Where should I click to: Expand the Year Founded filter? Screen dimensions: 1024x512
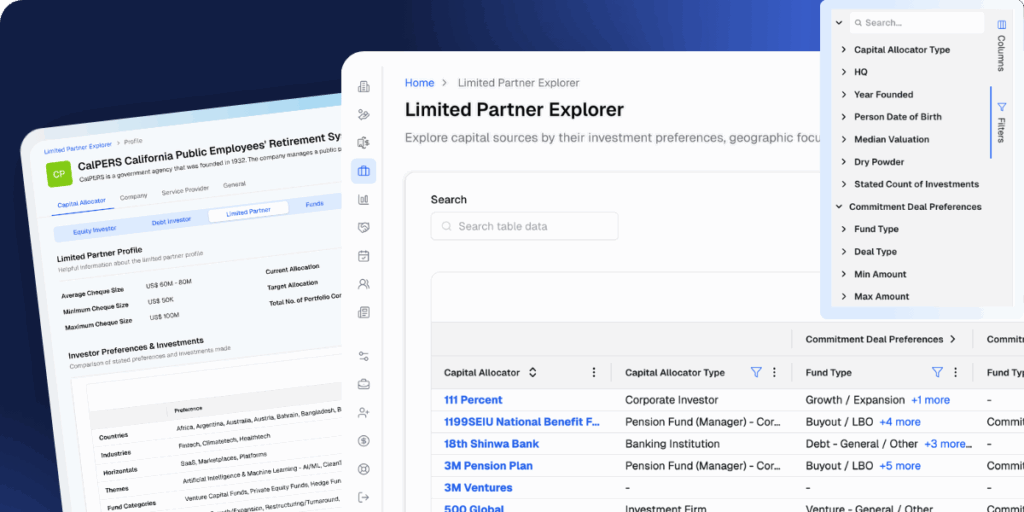coord(844,95)
